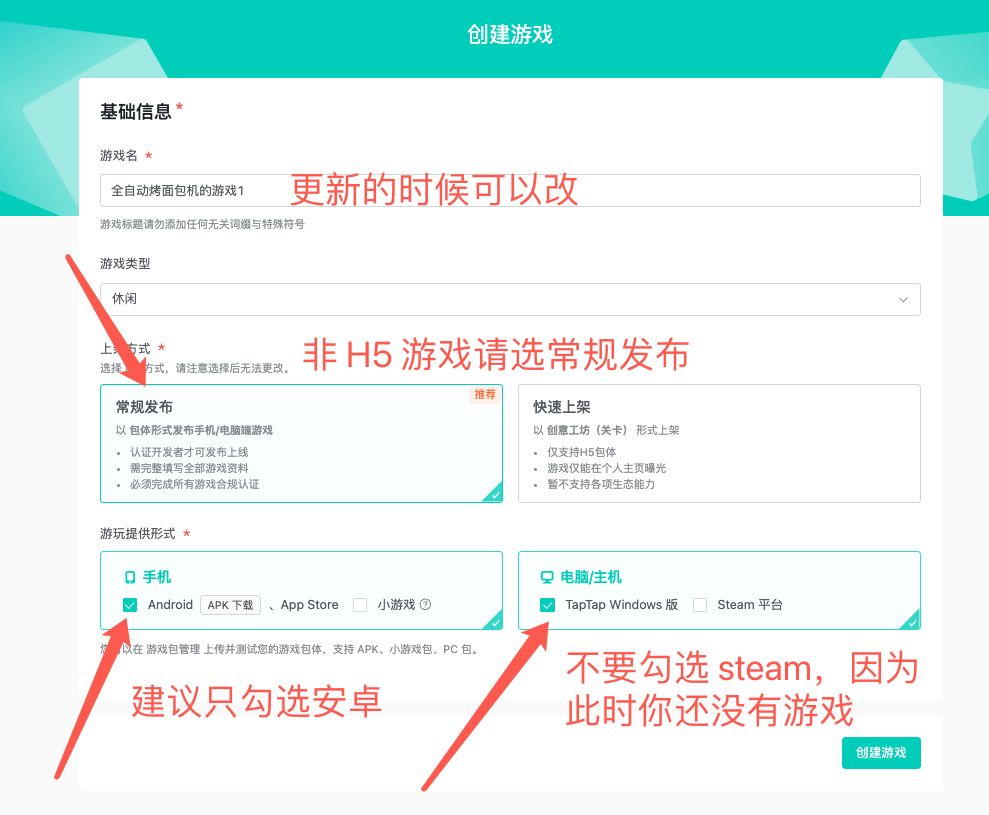This screenshot has height=815, width=989.
Task: Expand game type list via chevron arrow
Action: click(903, 300)
